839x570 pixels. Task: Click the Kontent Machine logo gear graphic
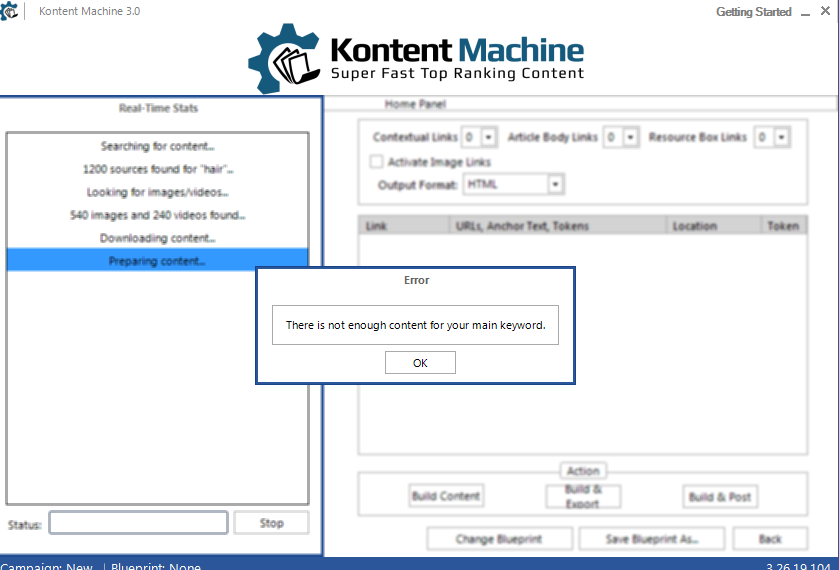(284, 58)
